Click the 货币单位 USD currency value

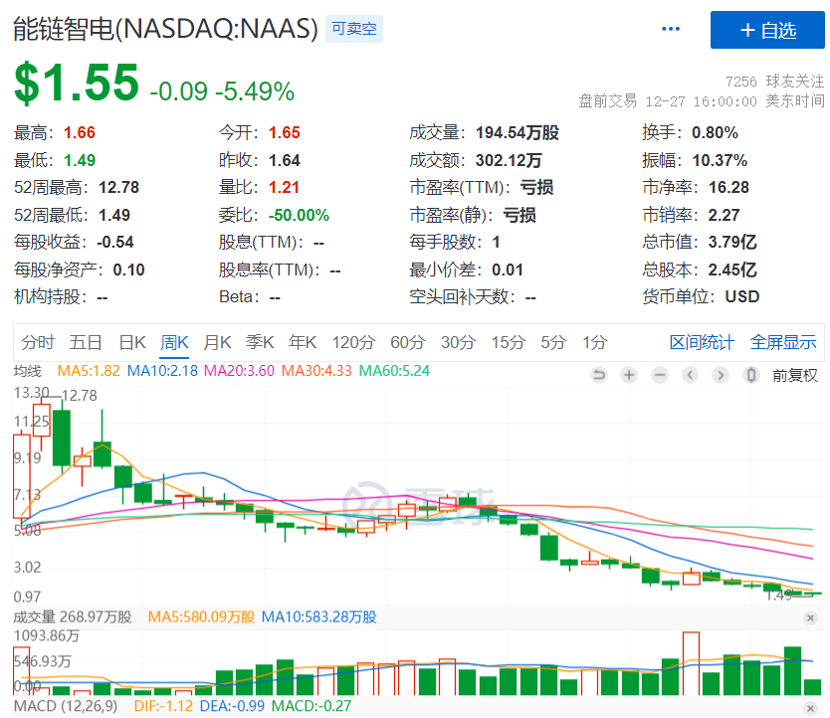tap(742, 297)
